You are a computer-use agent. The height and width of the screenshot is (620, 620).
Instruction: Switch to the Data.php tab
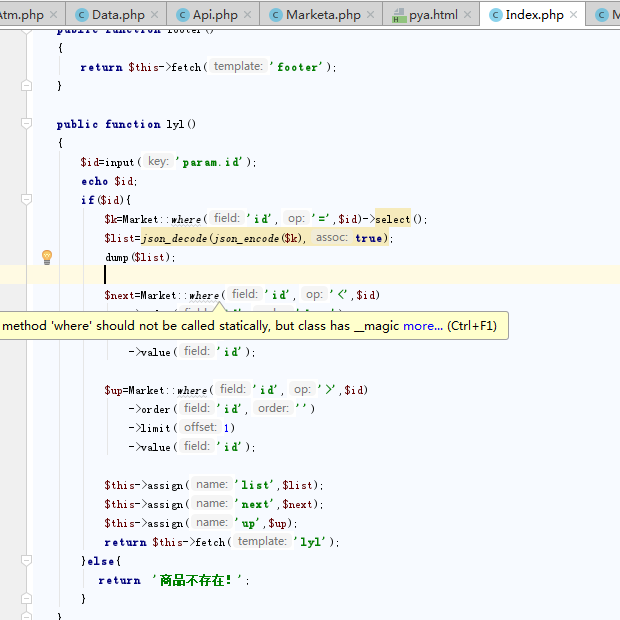point(118,15)
